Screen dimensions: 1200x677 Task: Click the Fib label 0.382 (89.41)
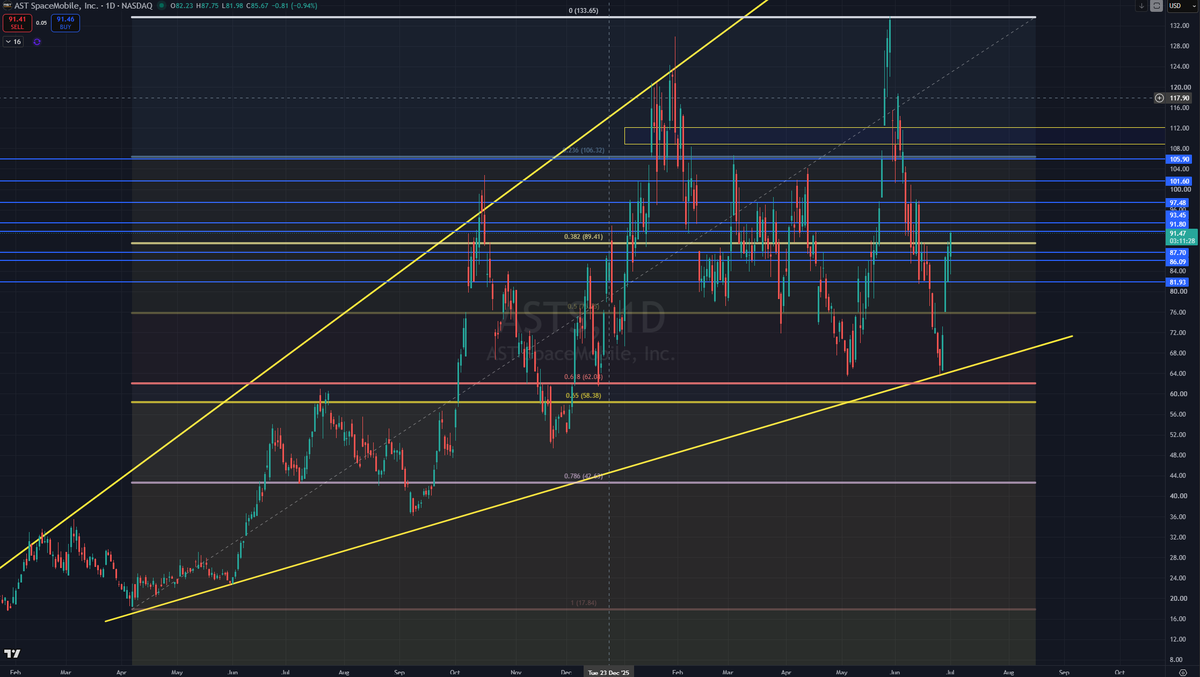(585, 237)
